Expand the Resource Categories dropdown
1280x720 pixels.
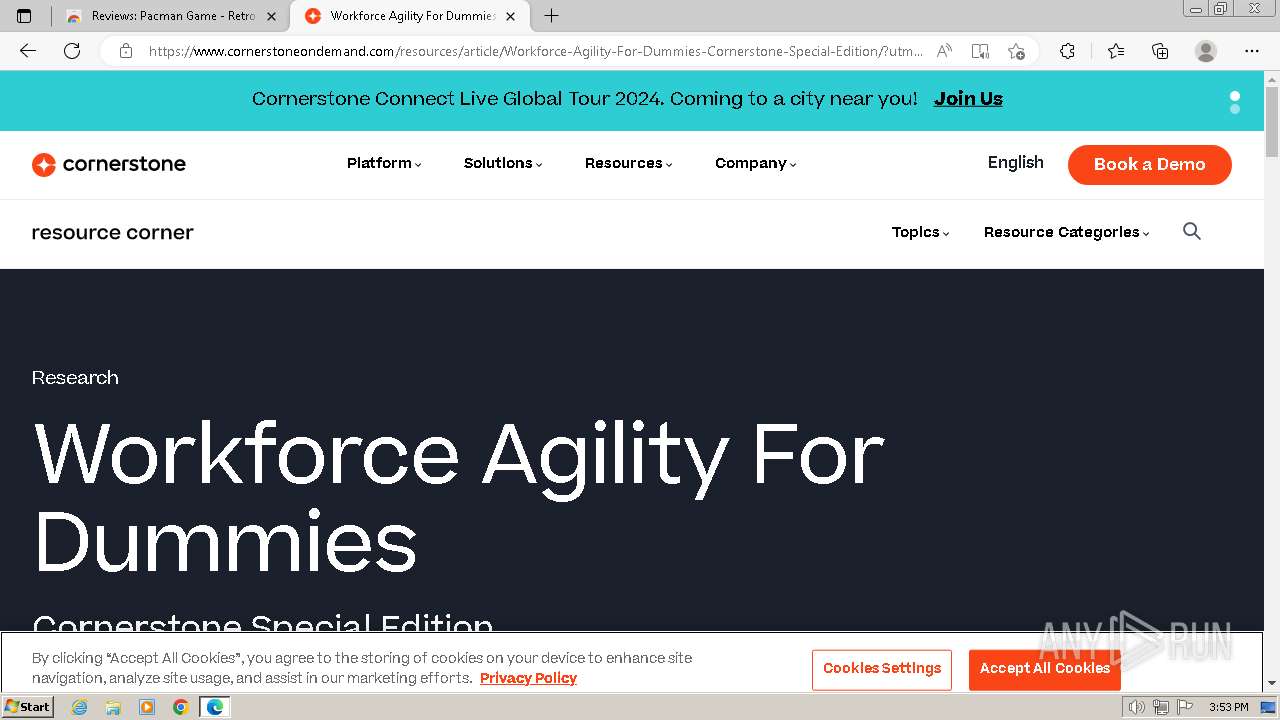[1067, 232]
